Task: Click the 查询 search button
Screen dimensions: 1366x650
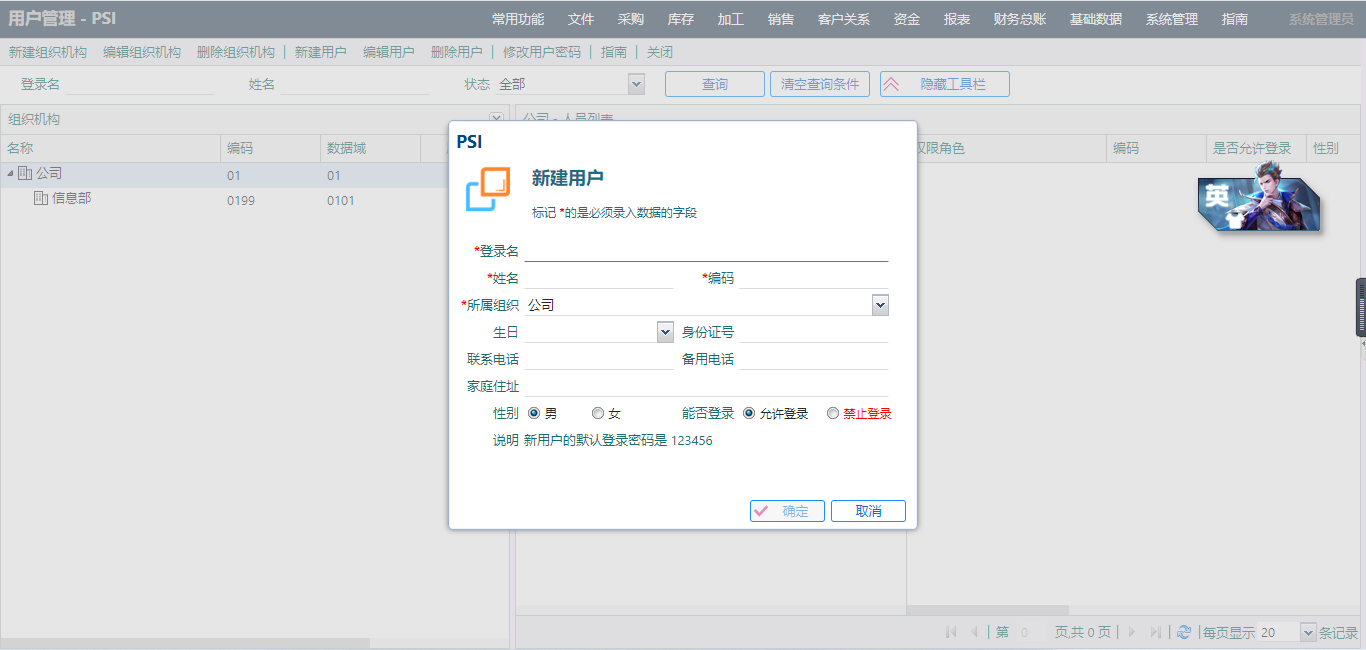Action: pyautogui.click(x=715, y=84)
